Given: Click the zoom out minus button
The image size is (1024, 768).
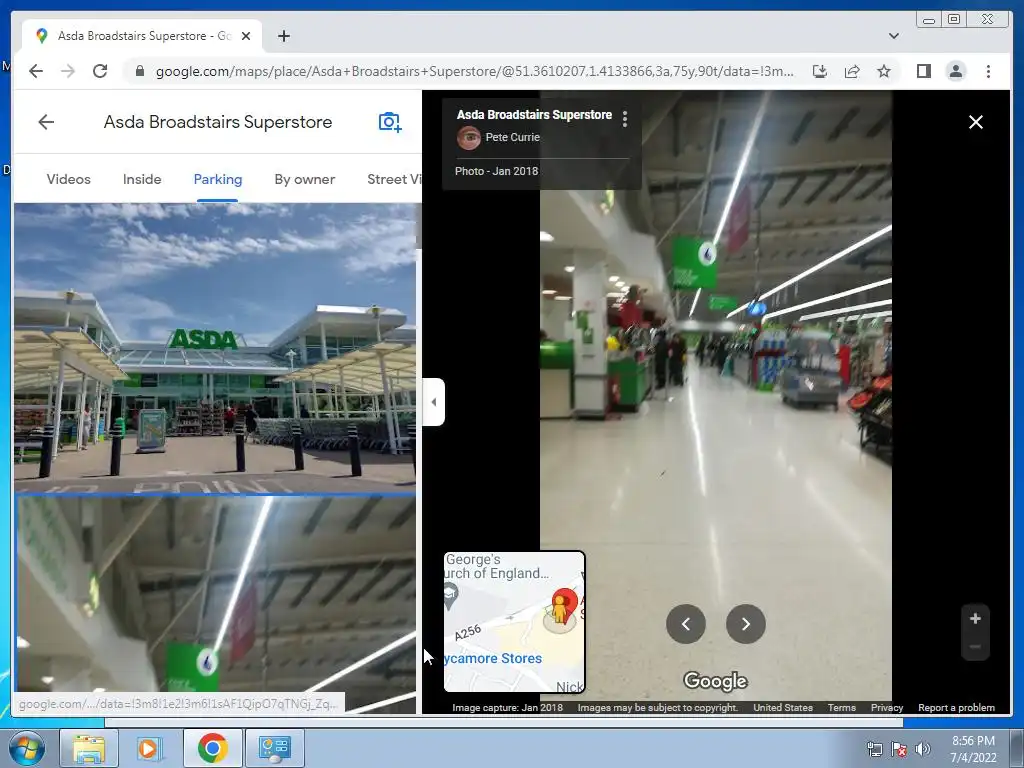Looking at the screenshot, I should coord(975,647).
